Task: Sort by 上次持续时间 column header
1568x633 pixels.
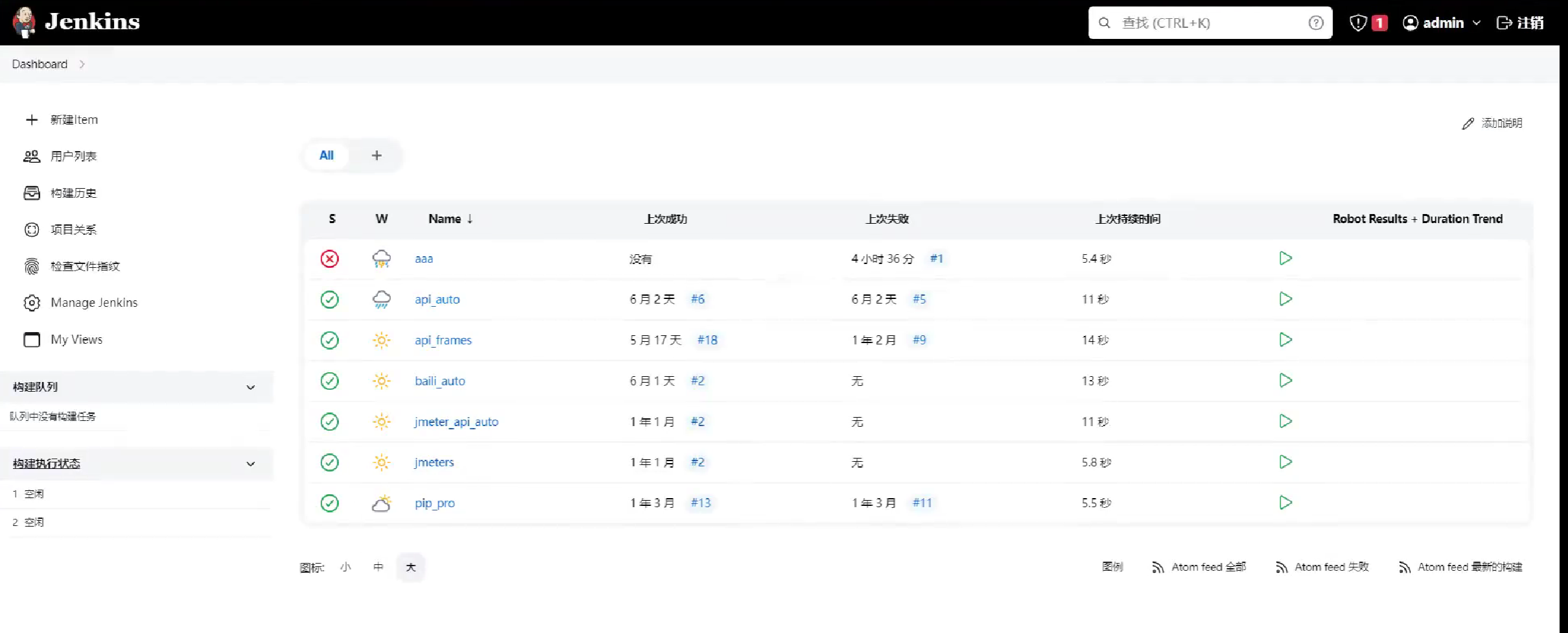Action: (1128, 219)
